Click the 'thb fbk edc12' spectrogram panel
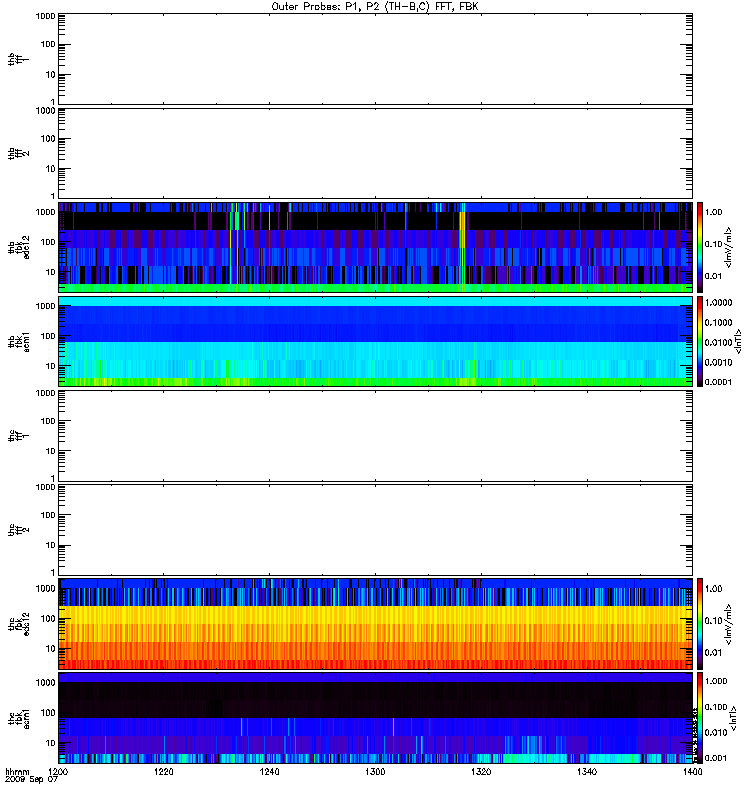Screen dimensions: 750x800 pyautogui.click(x=376, y=247)
